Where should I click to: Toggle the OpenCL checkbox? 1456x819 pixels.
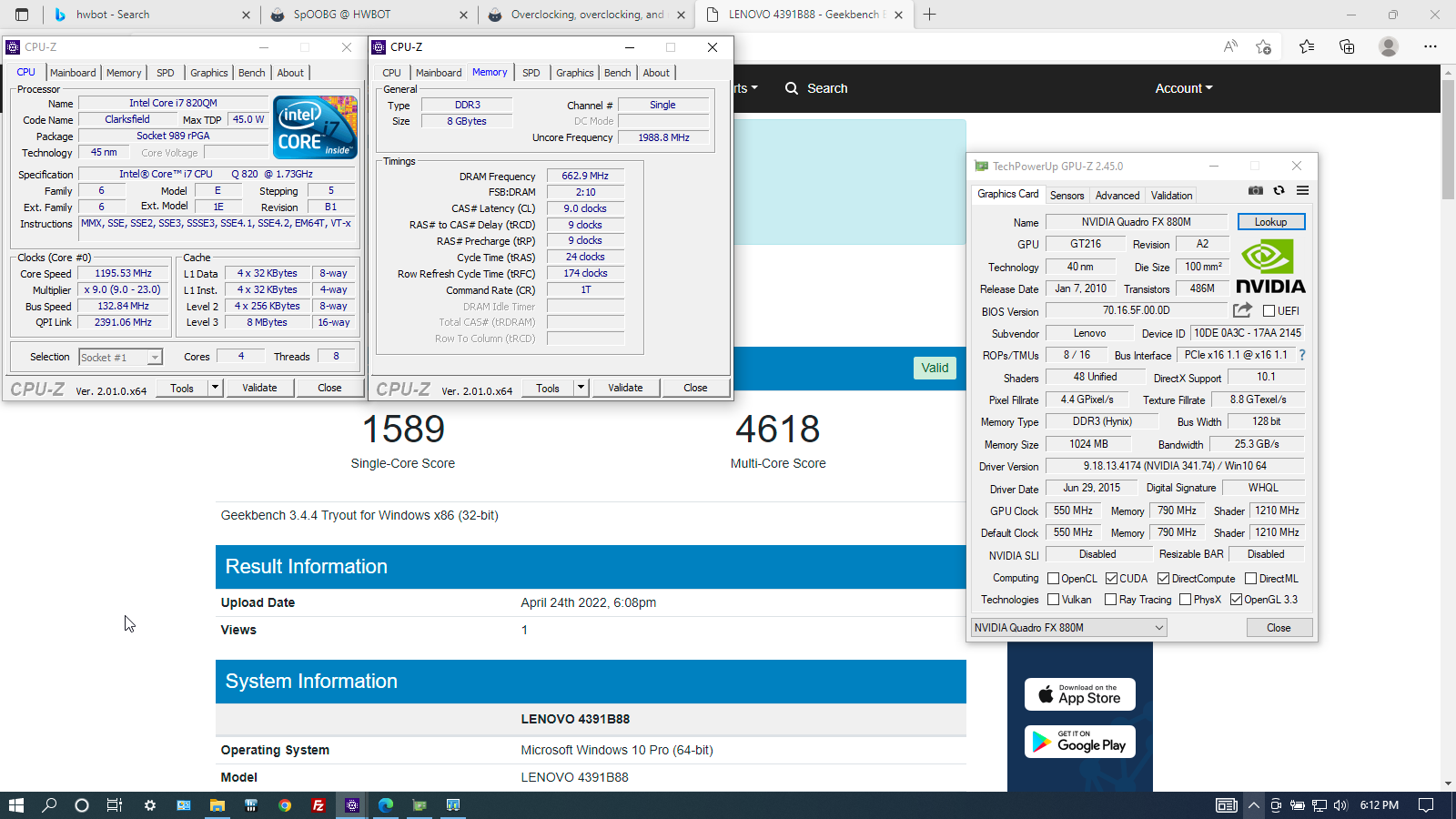coord(1053,579)
